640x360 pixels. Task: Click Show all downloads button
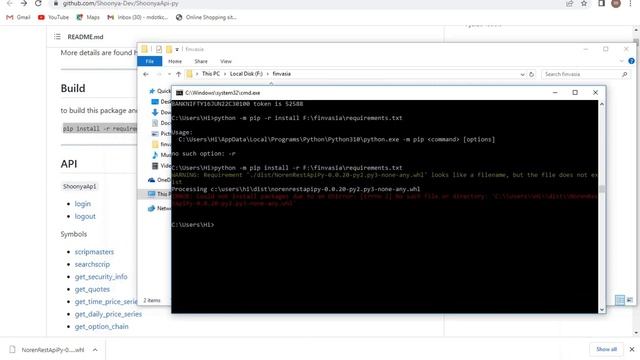[x=606, y=349]
